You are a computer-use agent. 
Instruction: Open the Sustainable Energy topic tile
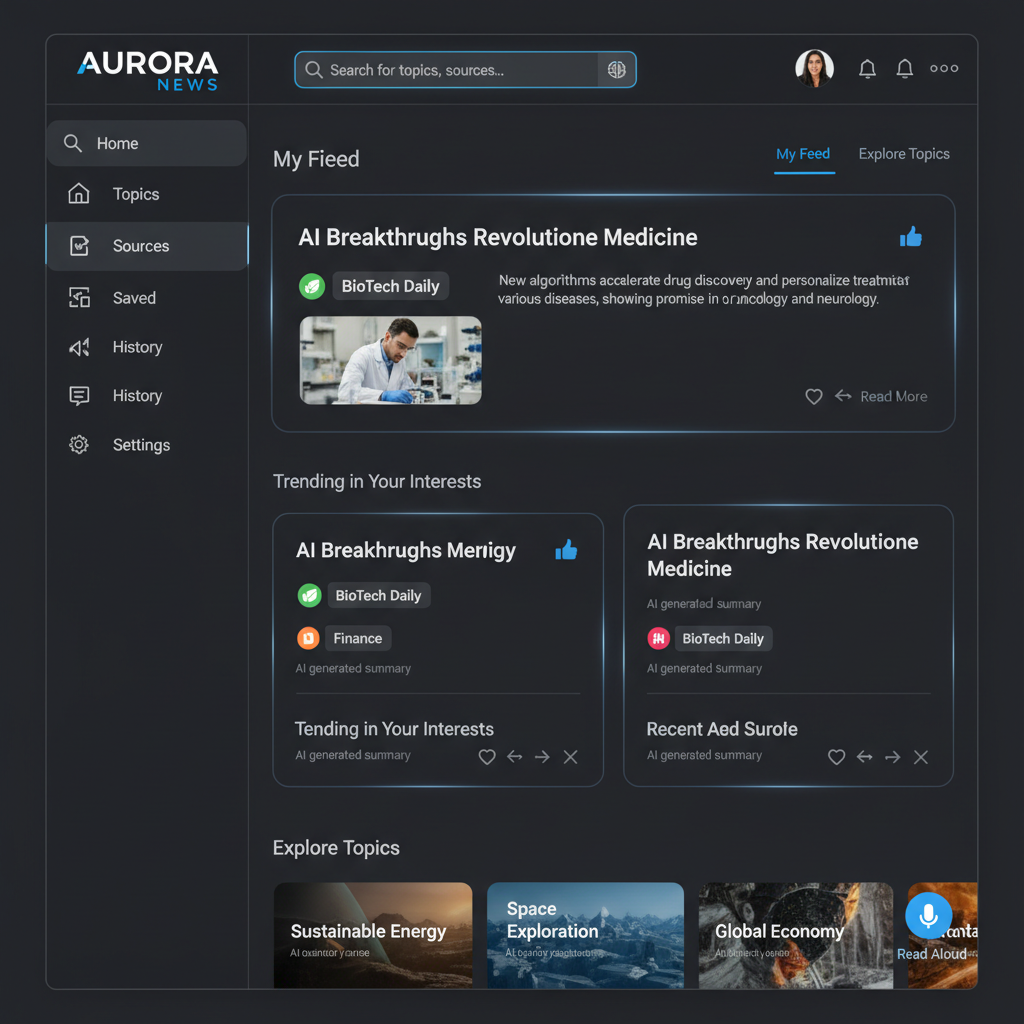[372, 935]
